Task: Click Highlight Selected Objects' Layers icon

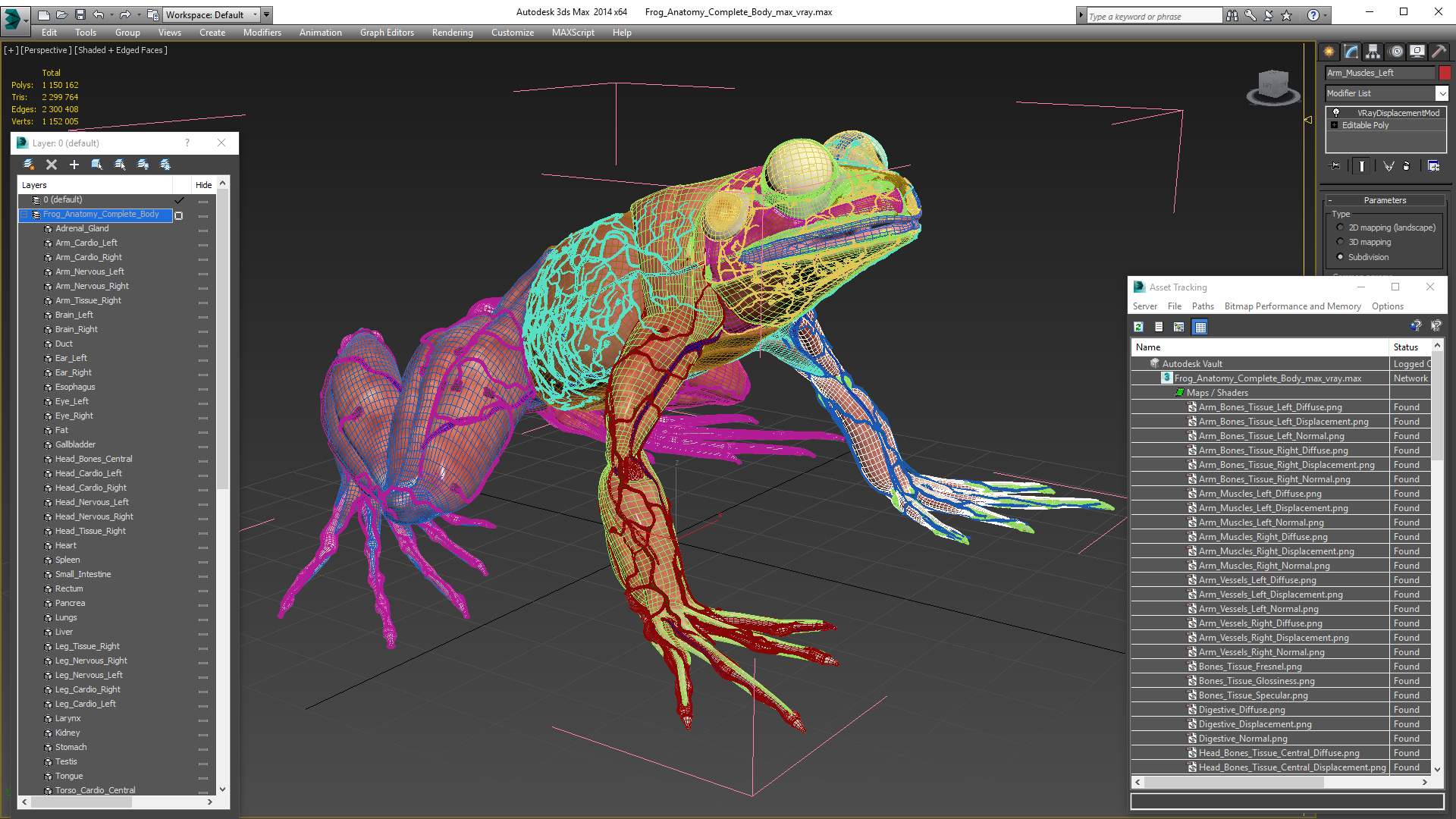Action: click(120, 165)
